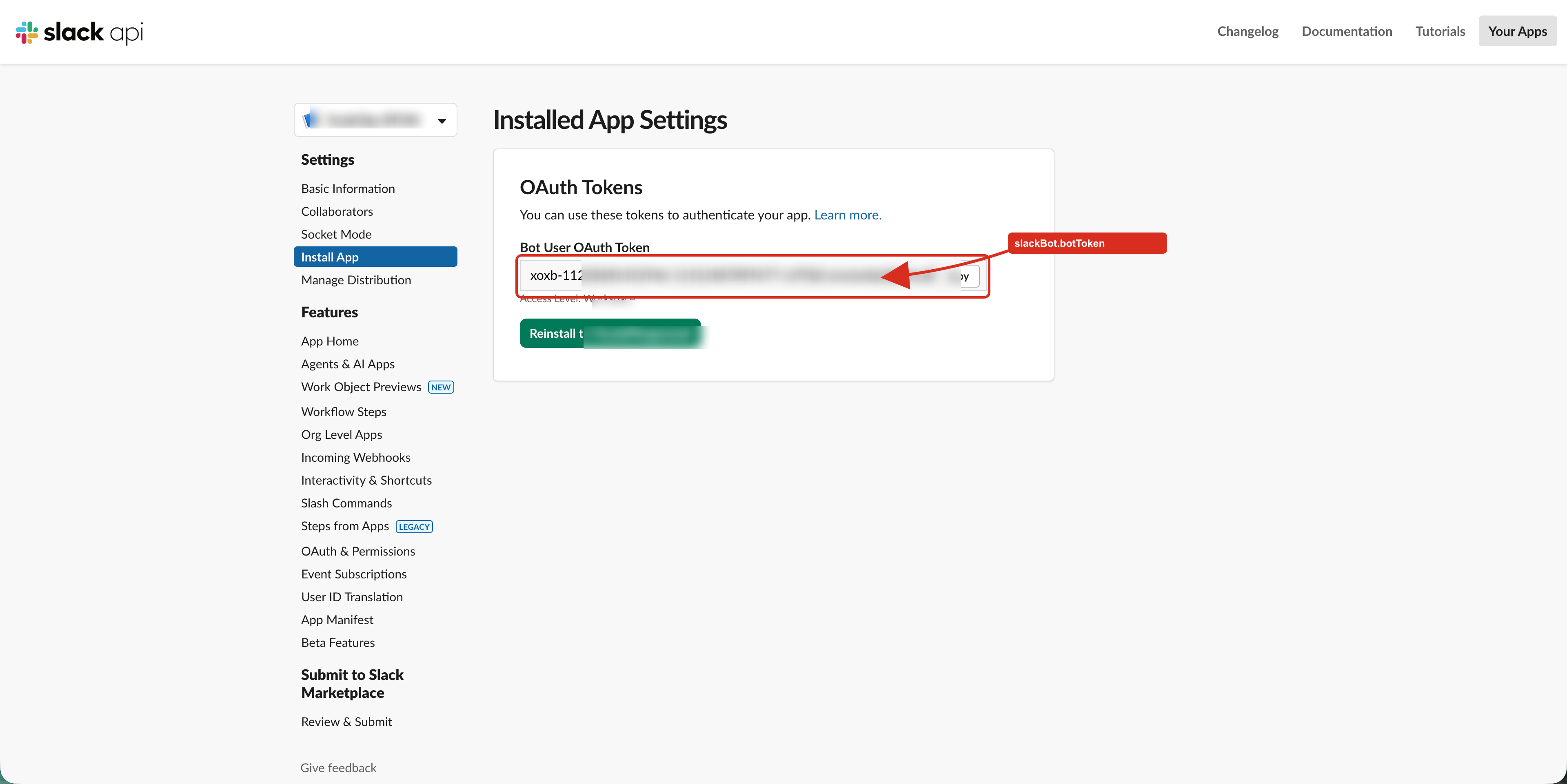The height and width of the screenshot is (784, 1567).
Task: Open Changelog in the top navigation
Action: [1247, 31]
